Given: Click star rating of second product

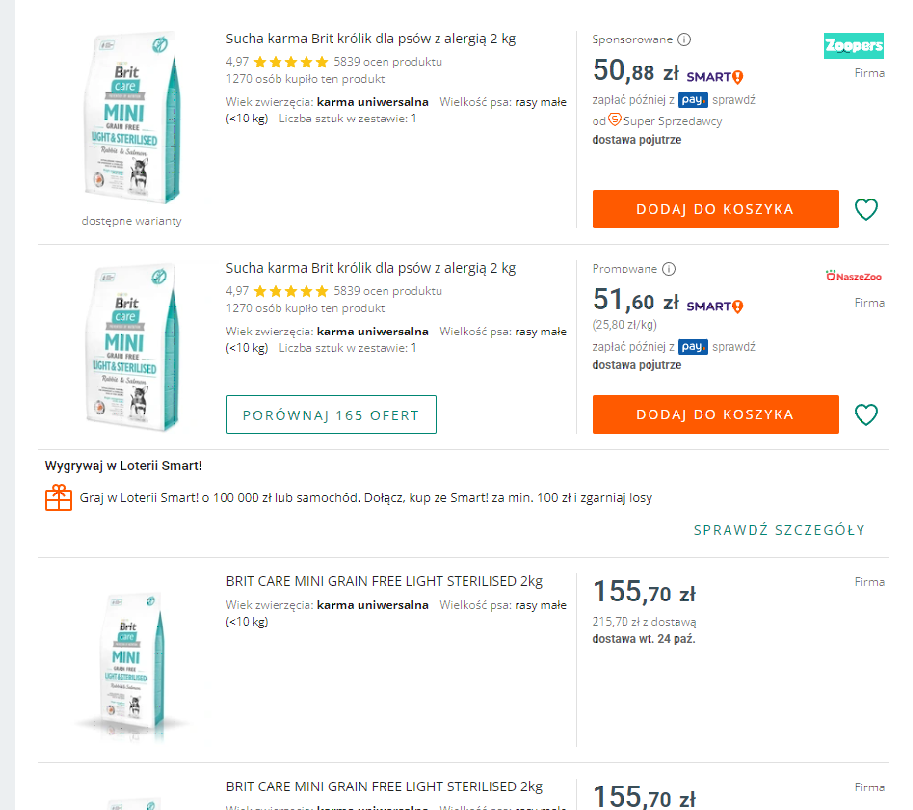Looking at the screenshot, I should (x=291, y=291).
